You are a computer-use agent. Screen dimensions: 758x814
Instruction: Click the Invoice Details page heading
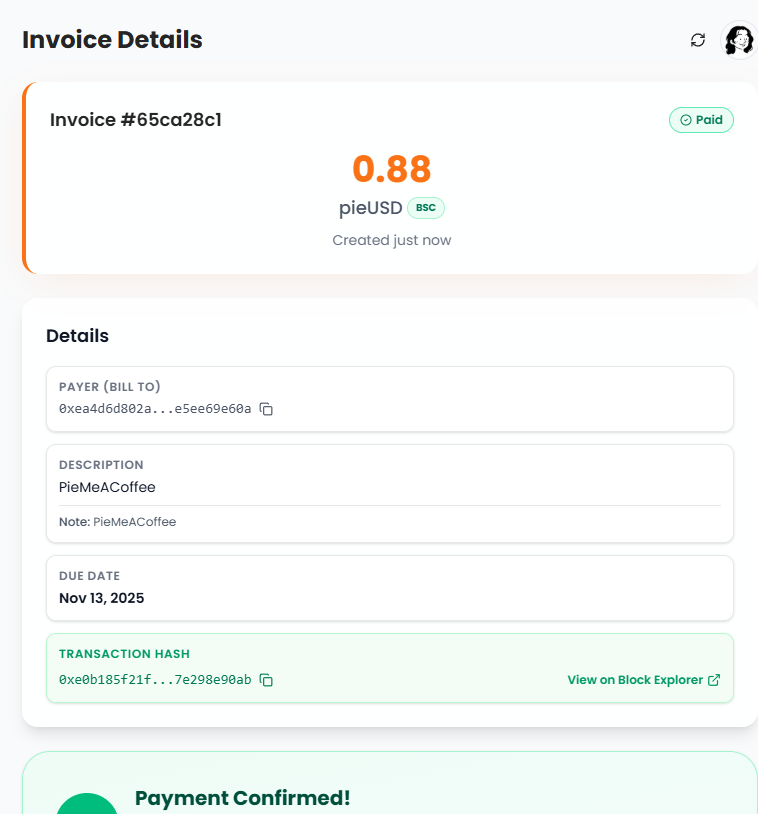pyautogui.click(x=112, y=40)
